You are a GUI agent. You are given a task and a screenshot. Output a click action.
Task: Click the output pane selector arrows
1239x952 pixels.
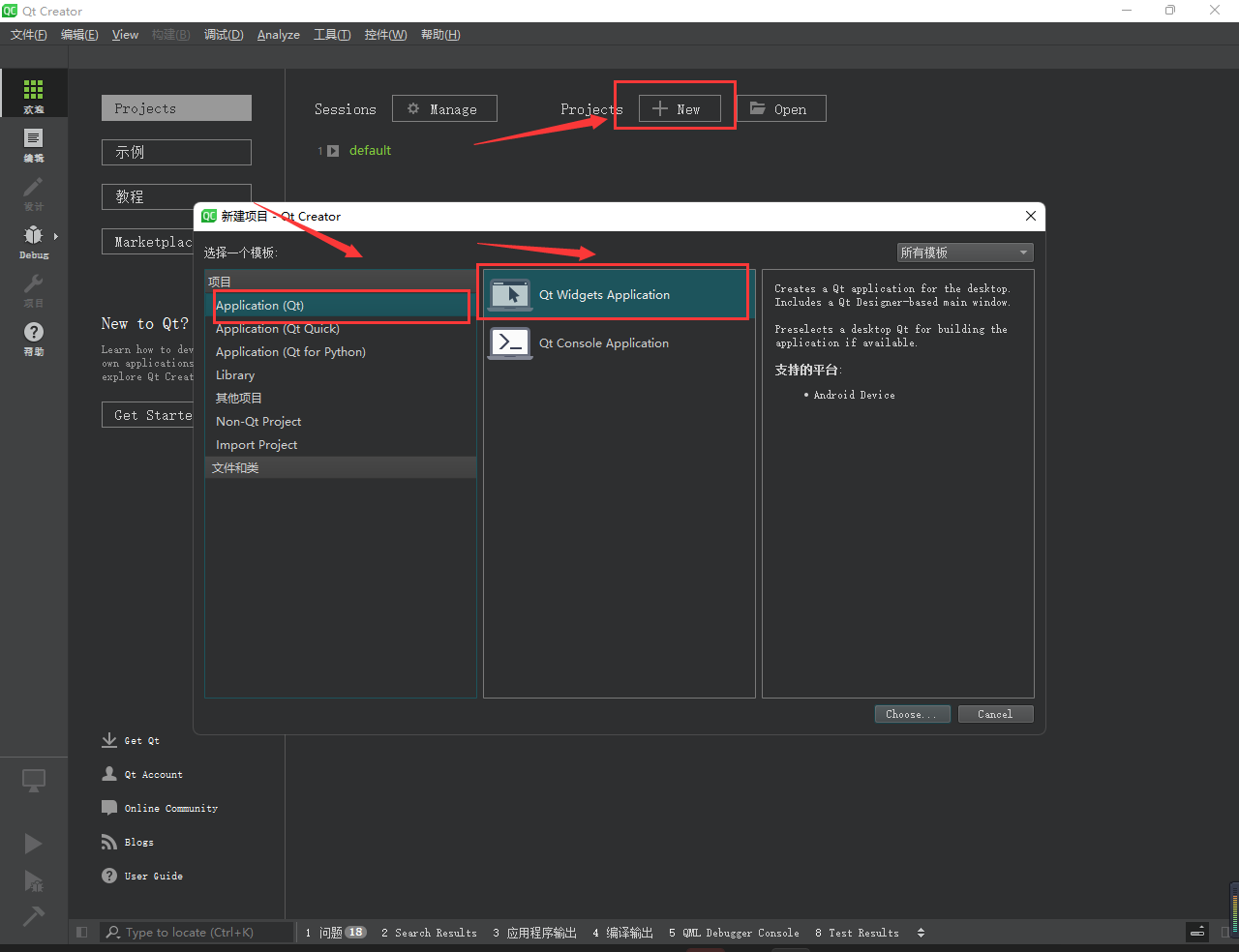coord(921,933)
